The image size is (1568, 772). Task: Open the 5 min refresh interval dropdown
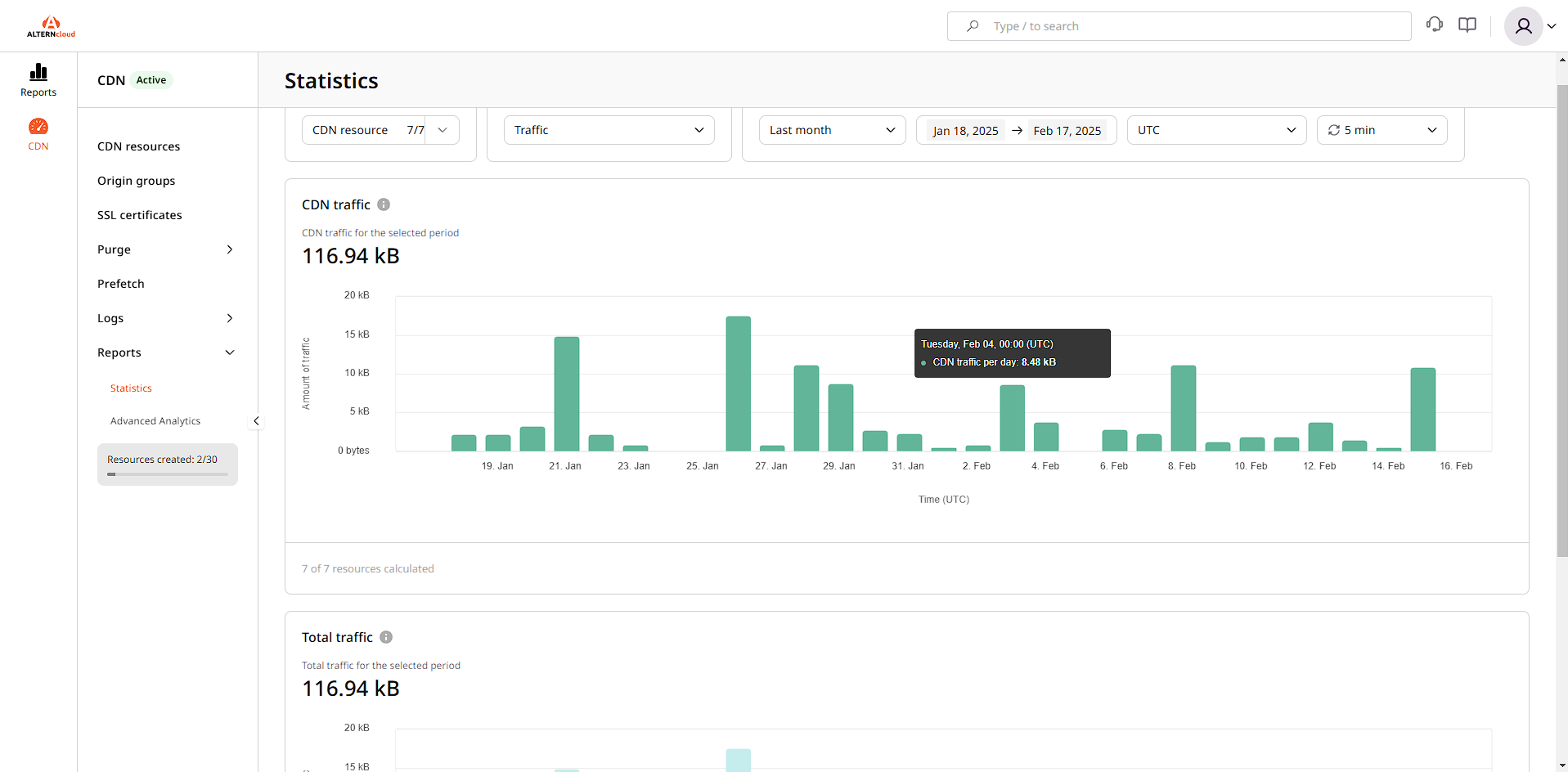pos(1382,130)
